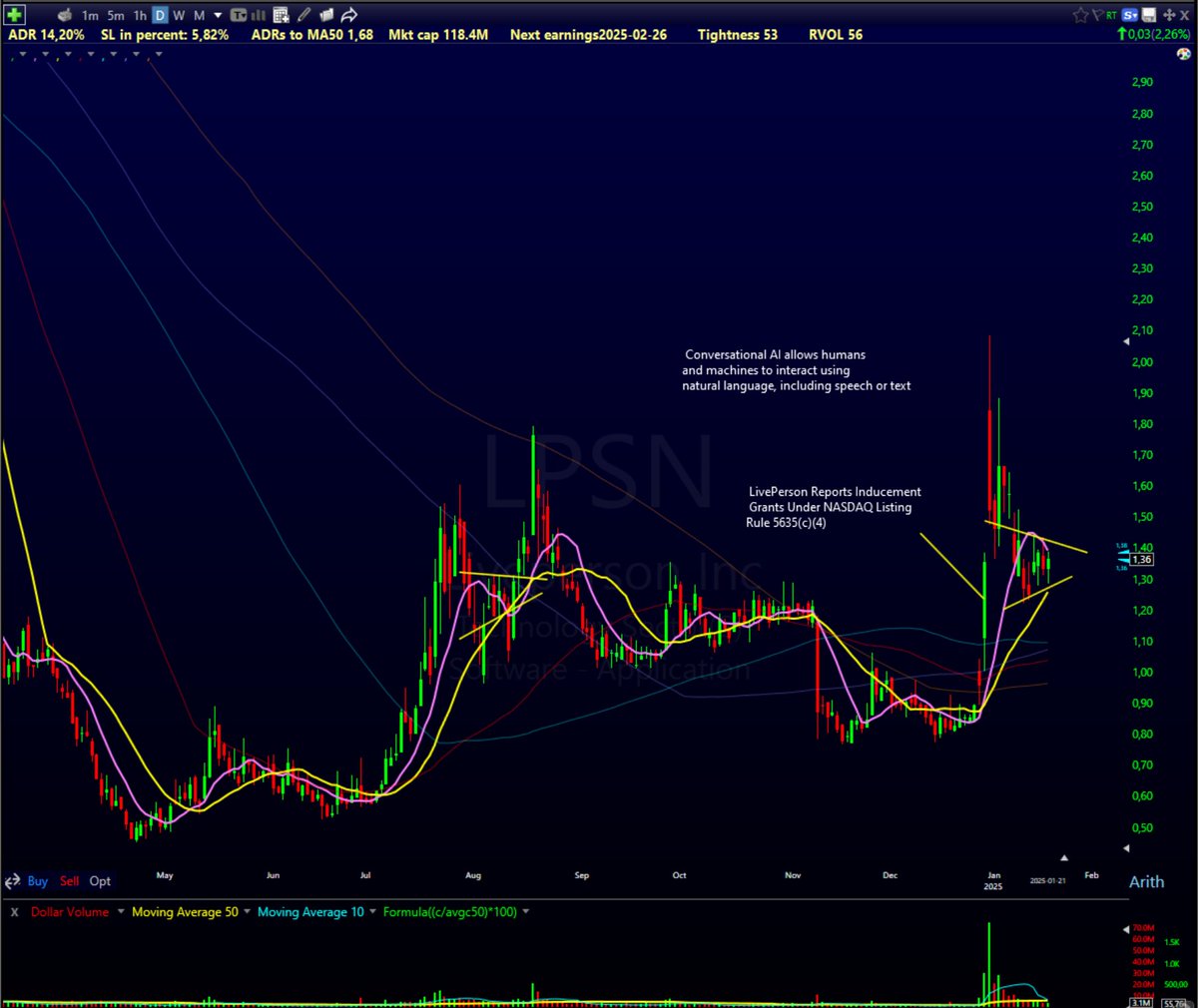
Task: Click the 2025-01-21 date marker on time axis
Action: [1048, 880]
